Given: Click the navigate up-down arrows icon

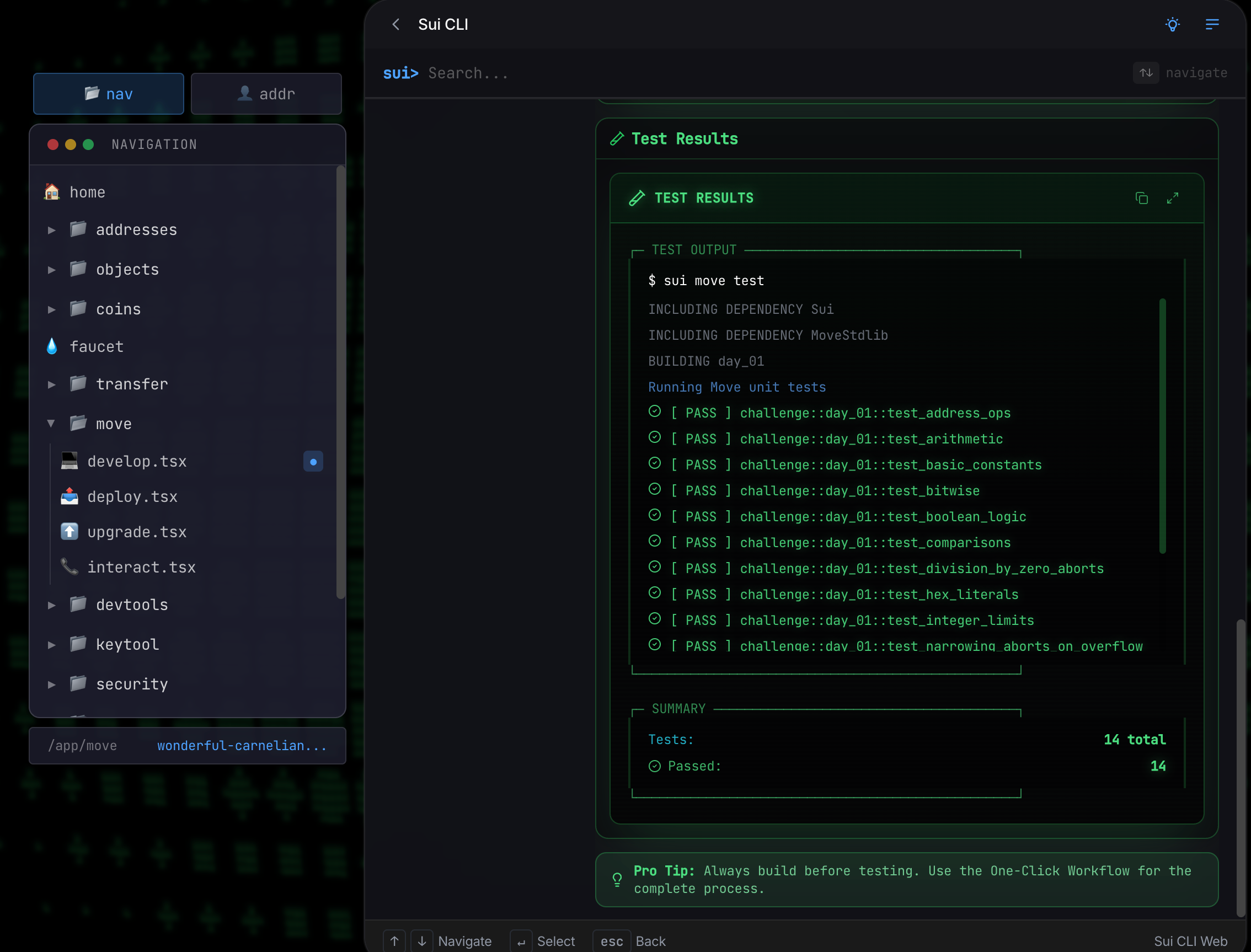Looking at the screenshot, I should [x=1146, y=73].
